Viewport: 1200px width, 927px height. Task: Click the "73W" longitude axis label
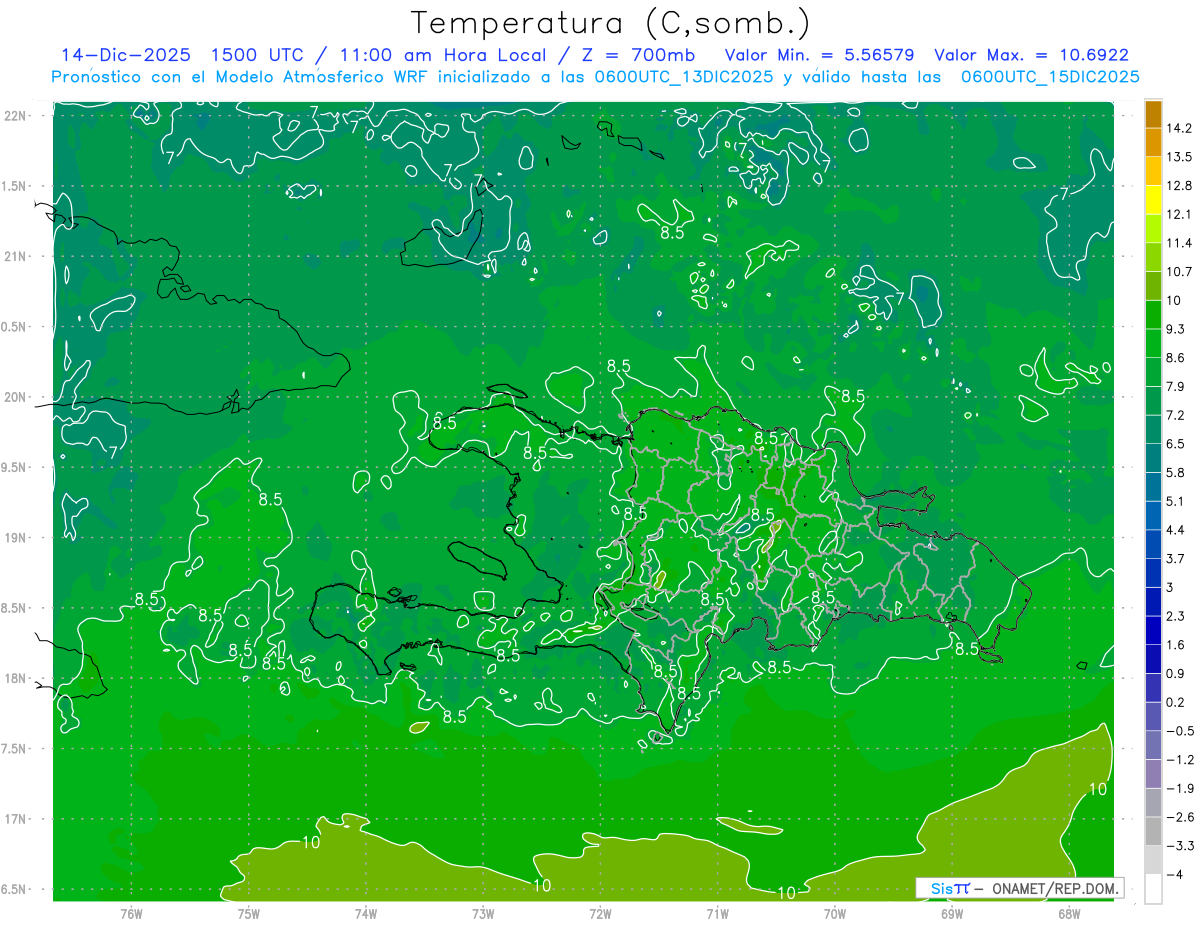[x=483, y=913]
